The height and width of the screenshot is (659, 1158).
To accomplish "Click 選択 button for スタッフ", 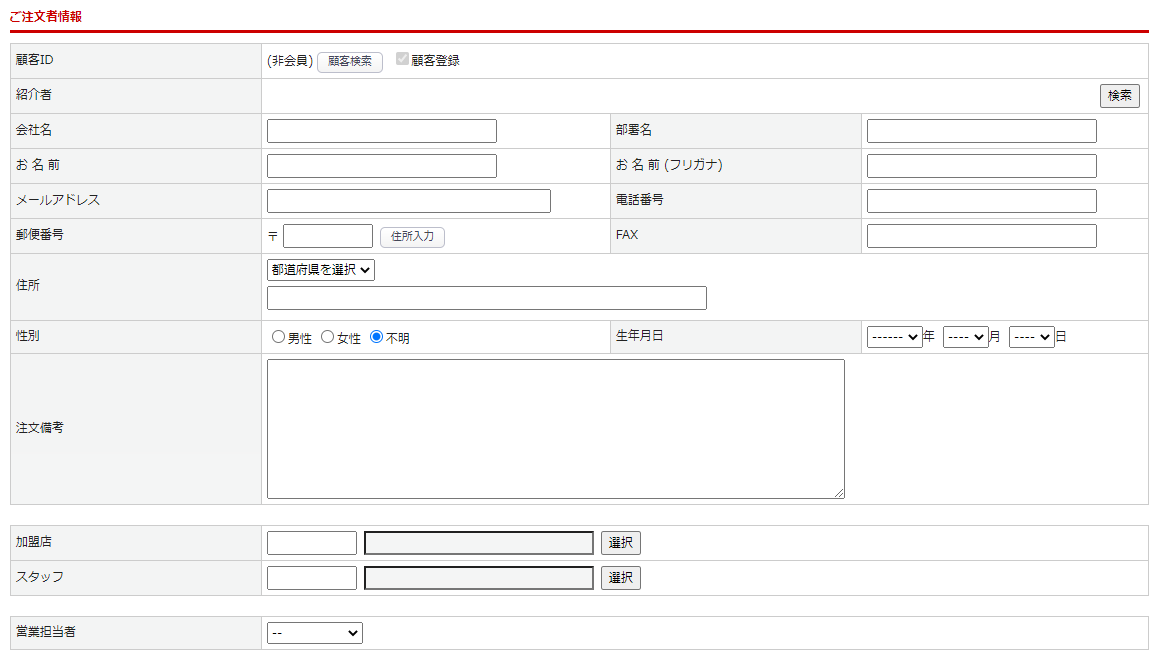I will tap(620, 578).
